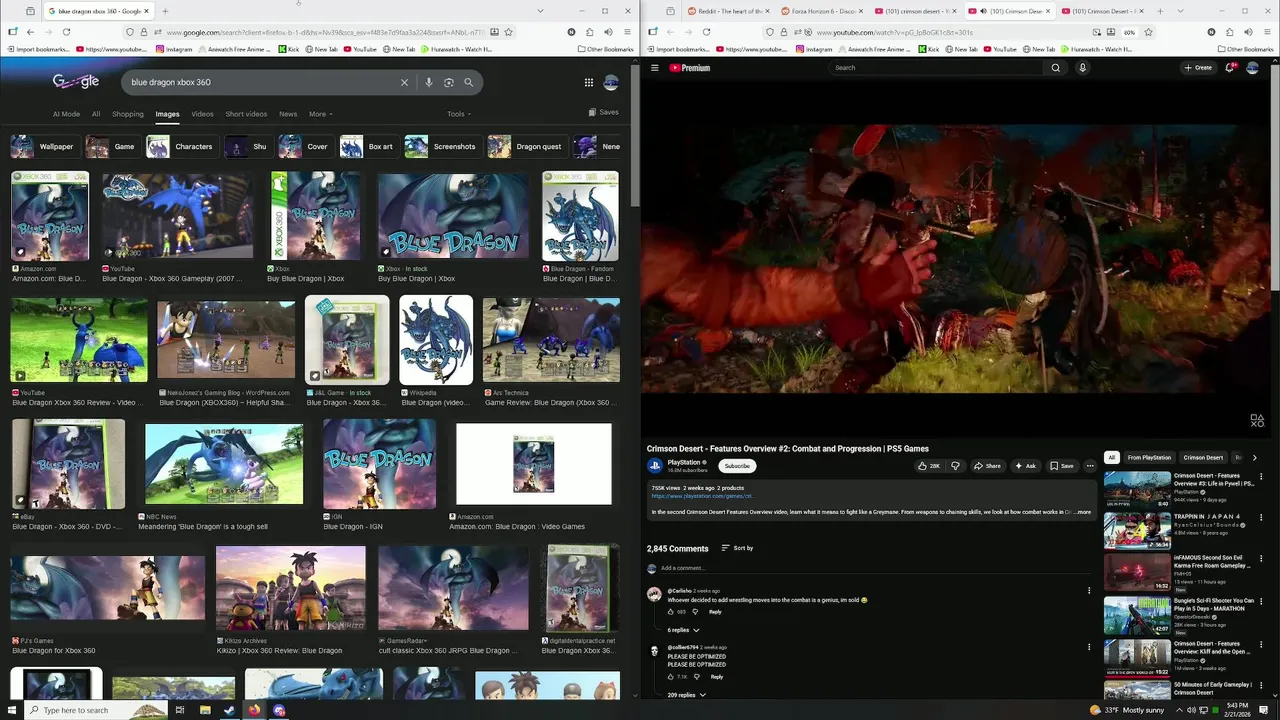
Task: Like @Carlisho's comment
Action: 671,612
